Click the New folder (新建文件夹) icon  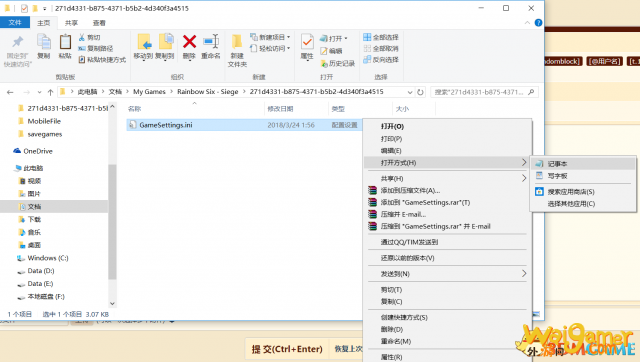pos(237,42)
